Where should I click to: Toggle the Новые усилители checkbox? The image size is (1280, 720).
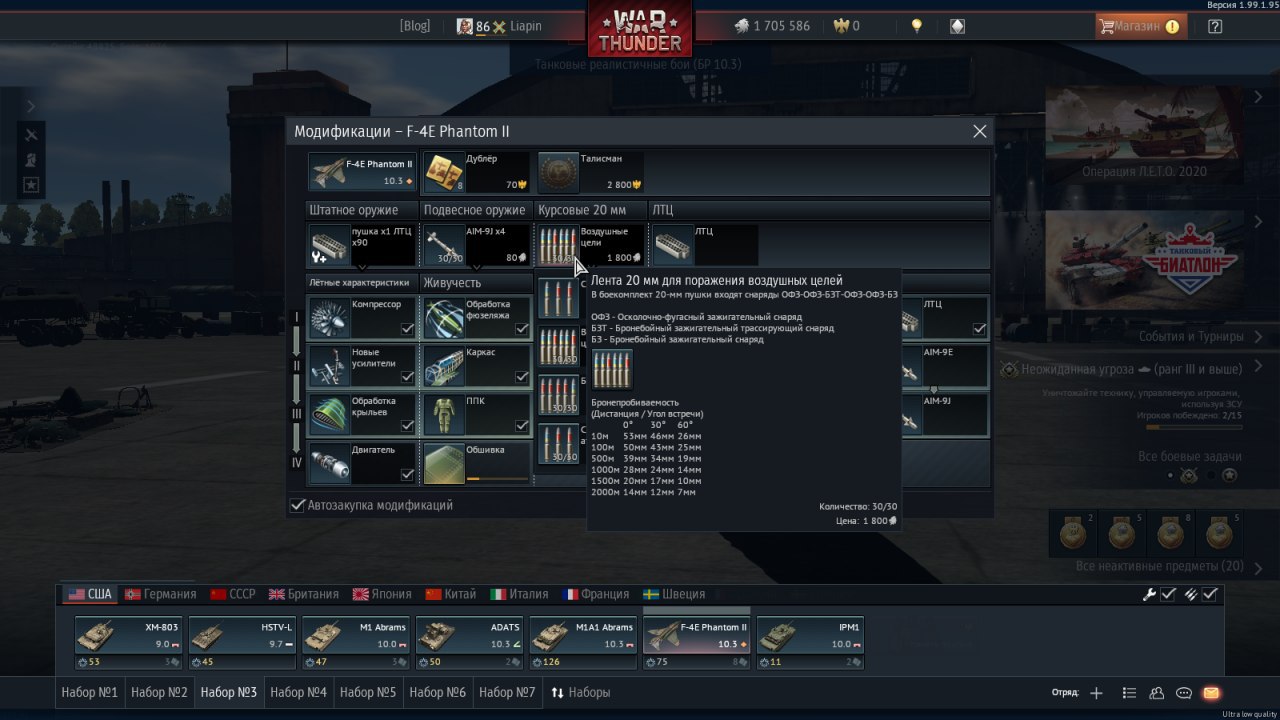pyautogui.click(x=407, y=377)
